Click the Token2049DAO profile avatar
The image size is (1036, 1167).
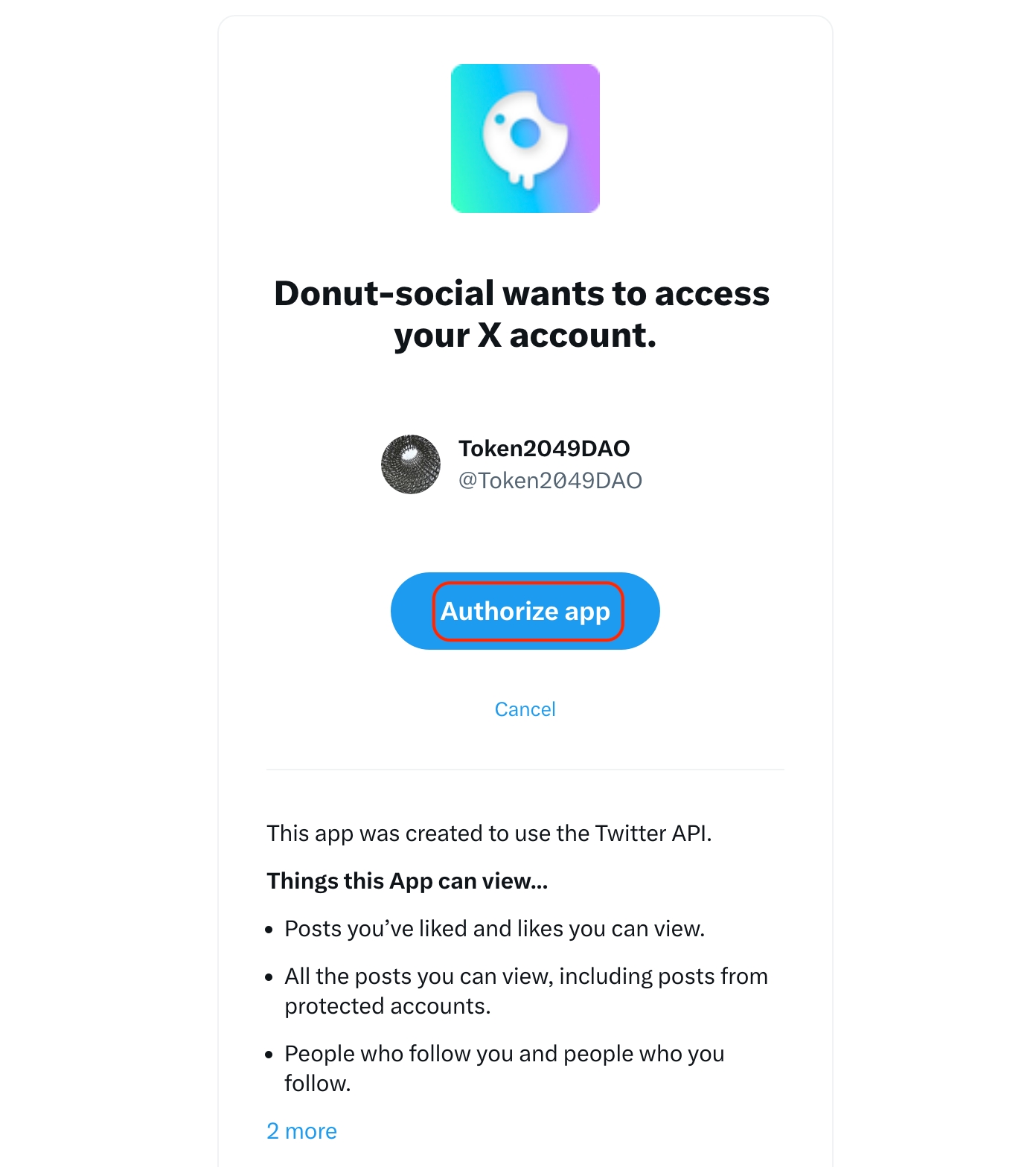coord(411,464)
